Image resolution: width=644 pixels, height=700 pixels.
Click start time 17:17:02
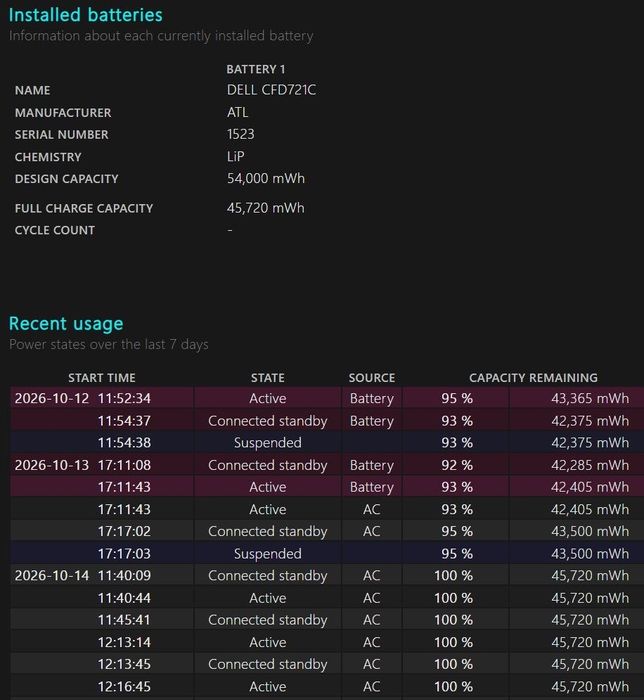pos(125,531)
